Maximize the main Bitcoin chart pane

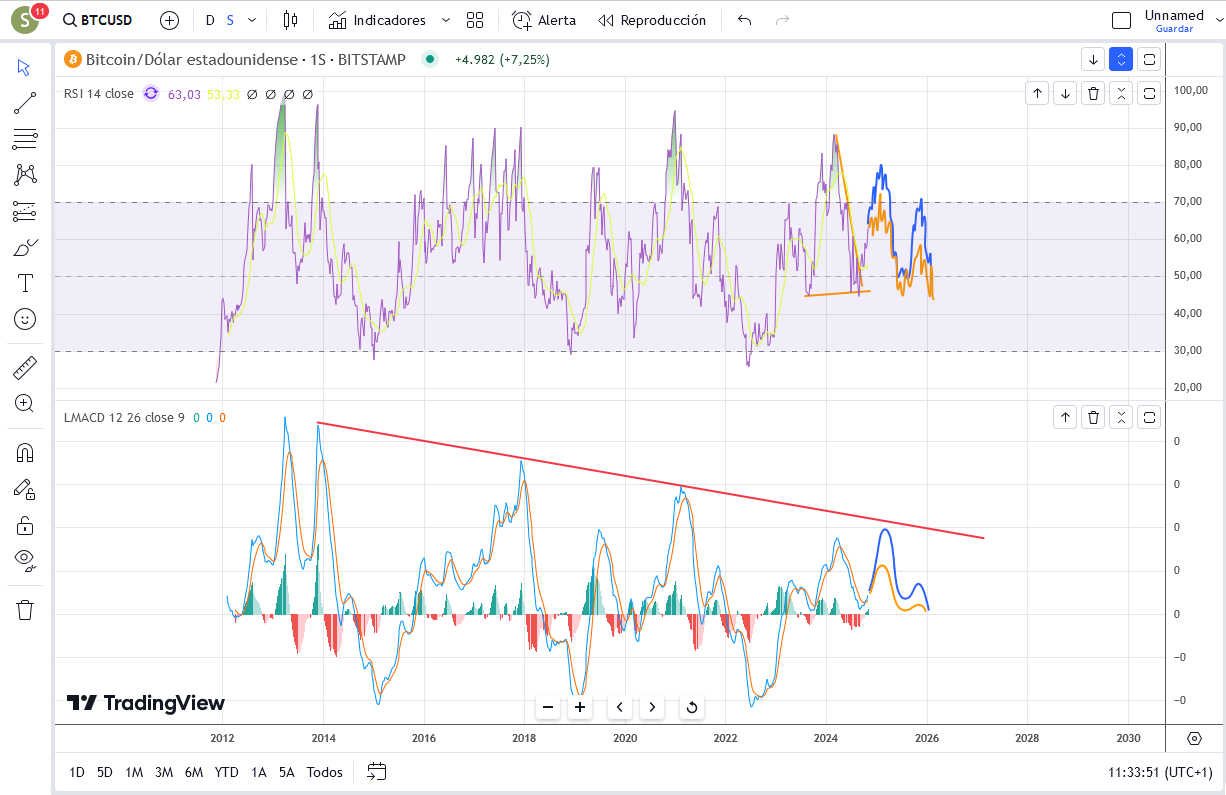pos(1150,59)
